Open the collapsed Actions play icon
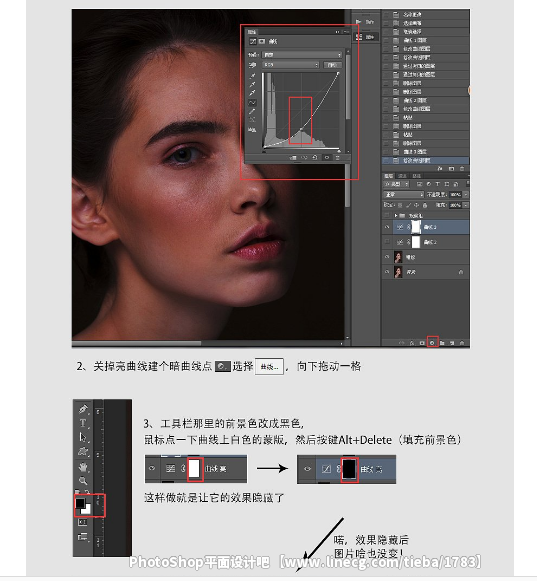537x581 pixels. (358, 22)
